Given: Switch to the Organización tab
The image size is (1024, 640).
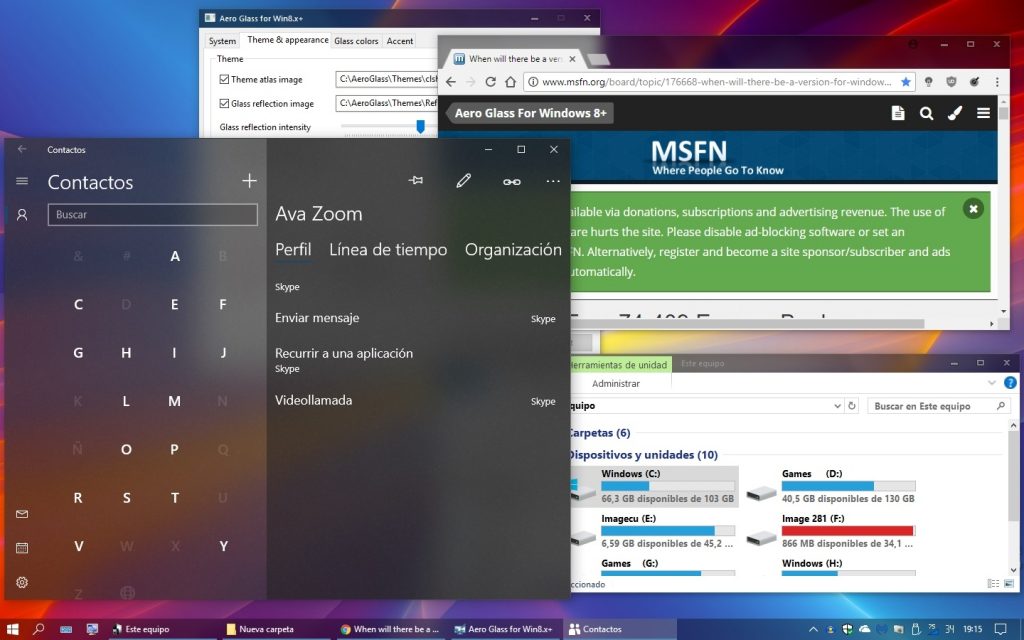Looking at the screenshot, I should pyautogui.click(x=513, y=249).
